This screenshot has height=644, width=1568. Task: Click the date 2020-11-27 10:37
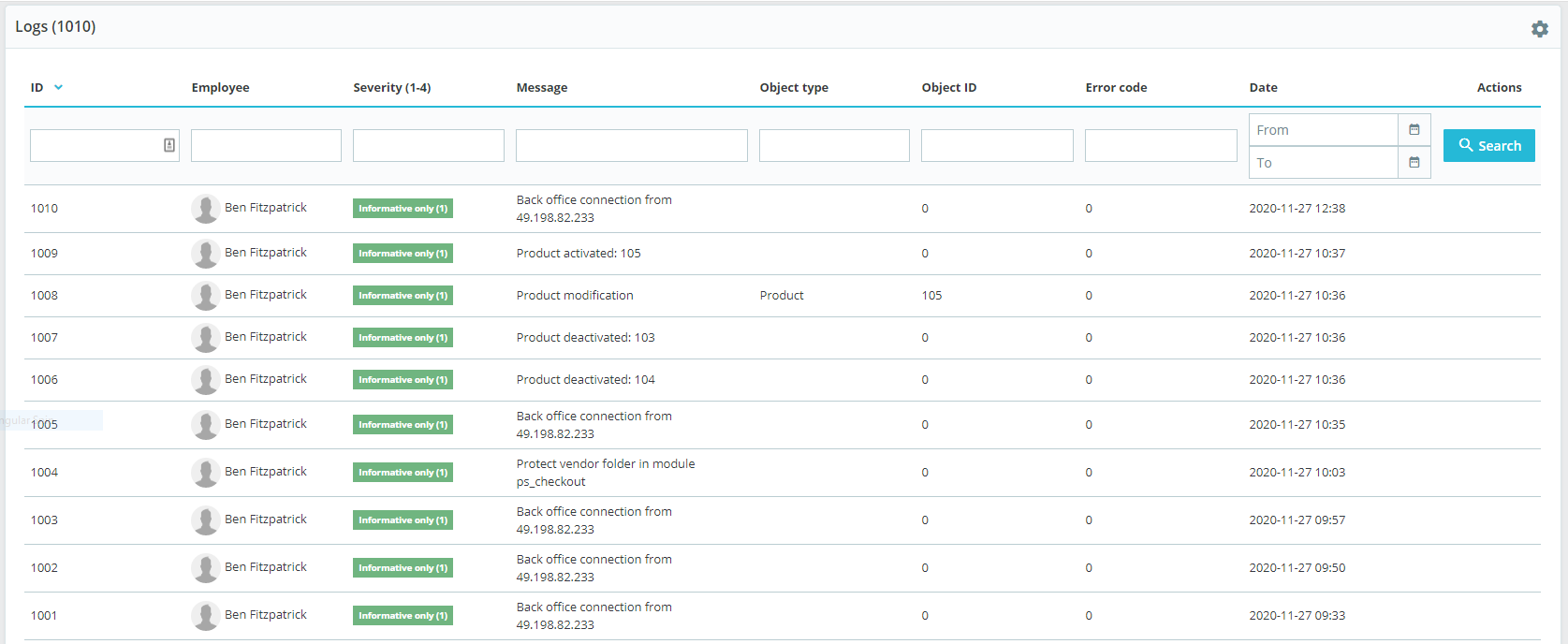(x=1297, y=254)
